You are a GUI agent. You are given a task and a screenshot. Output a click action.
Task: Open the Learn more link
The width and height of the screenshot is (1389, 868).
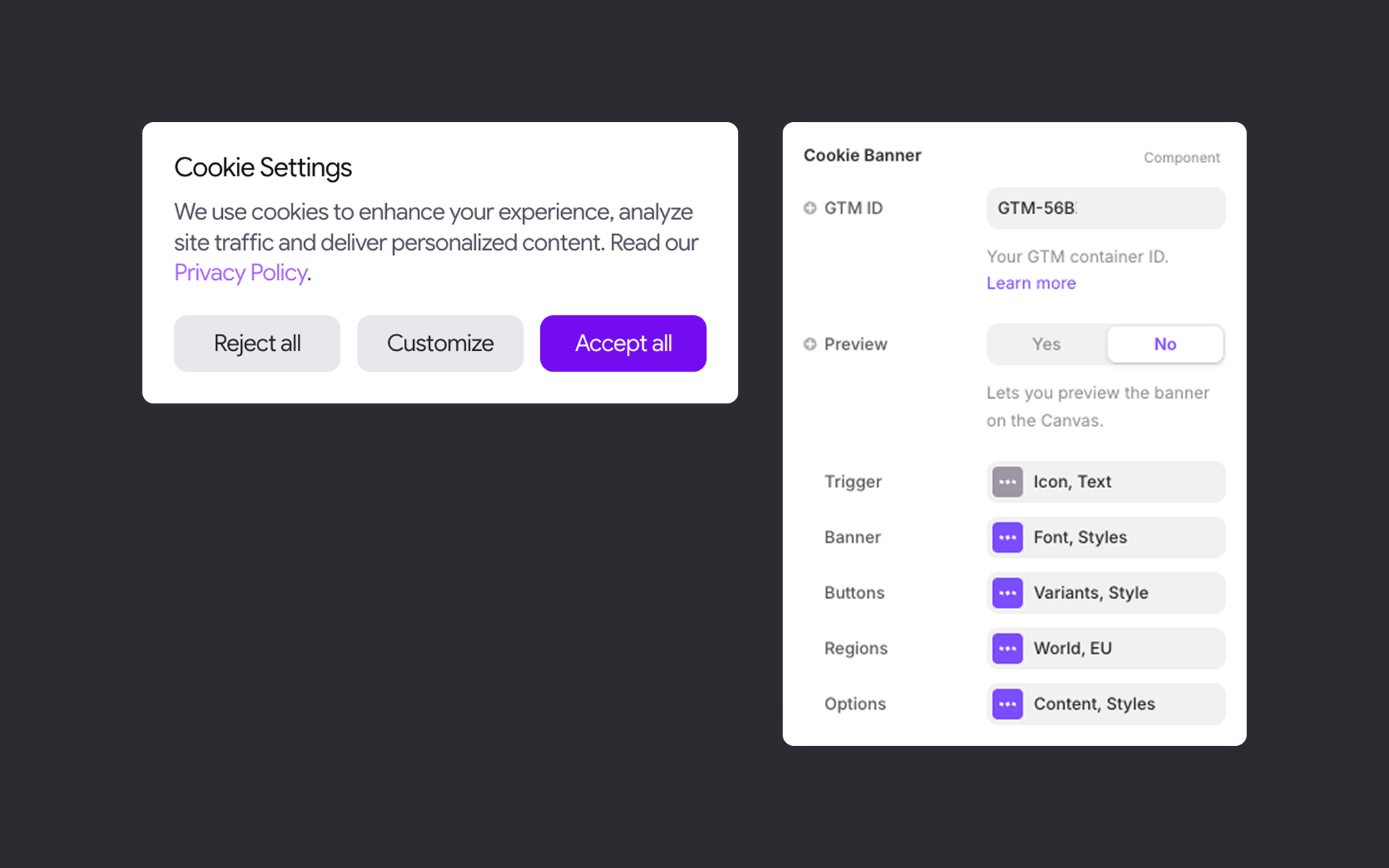(1031, 283)
